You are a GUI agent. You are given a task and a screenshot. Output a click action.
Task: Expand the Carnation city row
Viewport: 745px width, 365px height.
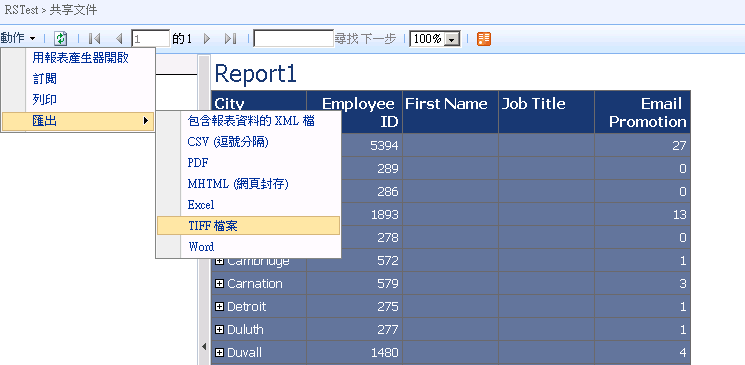219,284
